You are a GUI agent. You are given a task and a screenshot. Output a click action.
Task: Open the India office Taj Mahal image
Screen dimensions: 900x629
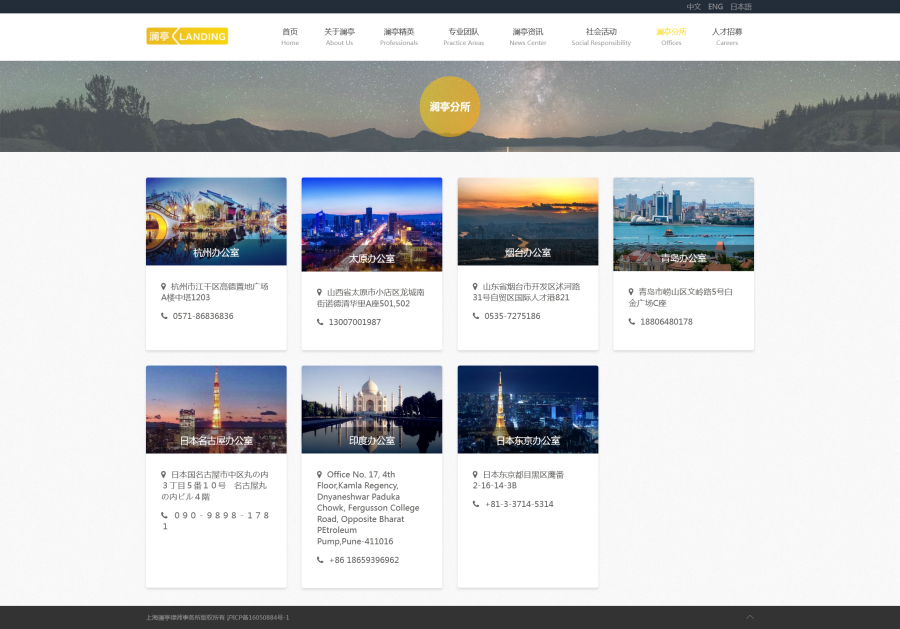pyautogui.click(x=372, y=409)
